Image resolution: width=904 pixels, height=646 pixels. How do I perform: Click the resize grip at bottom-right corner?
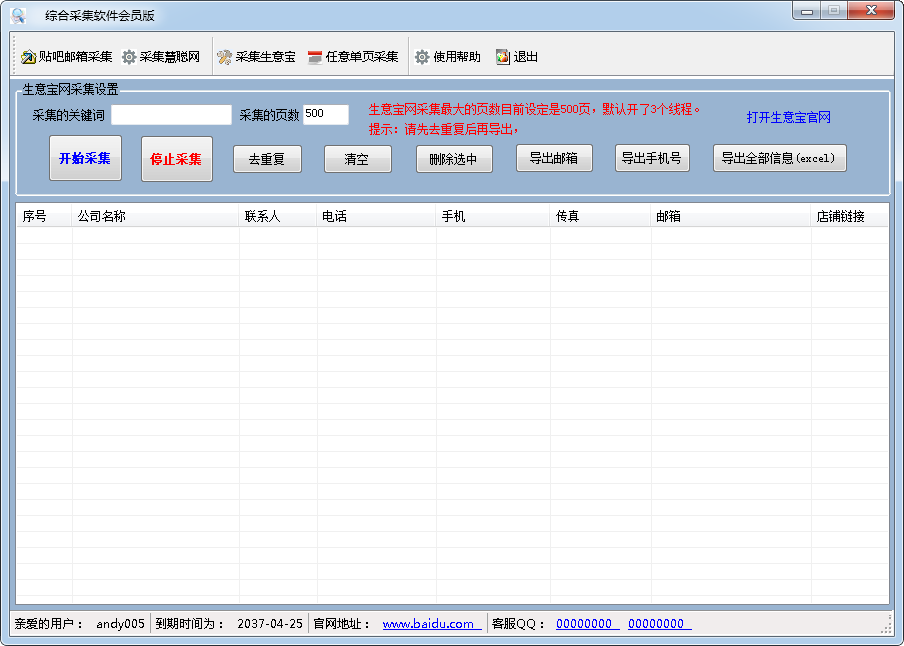(886, 627)
